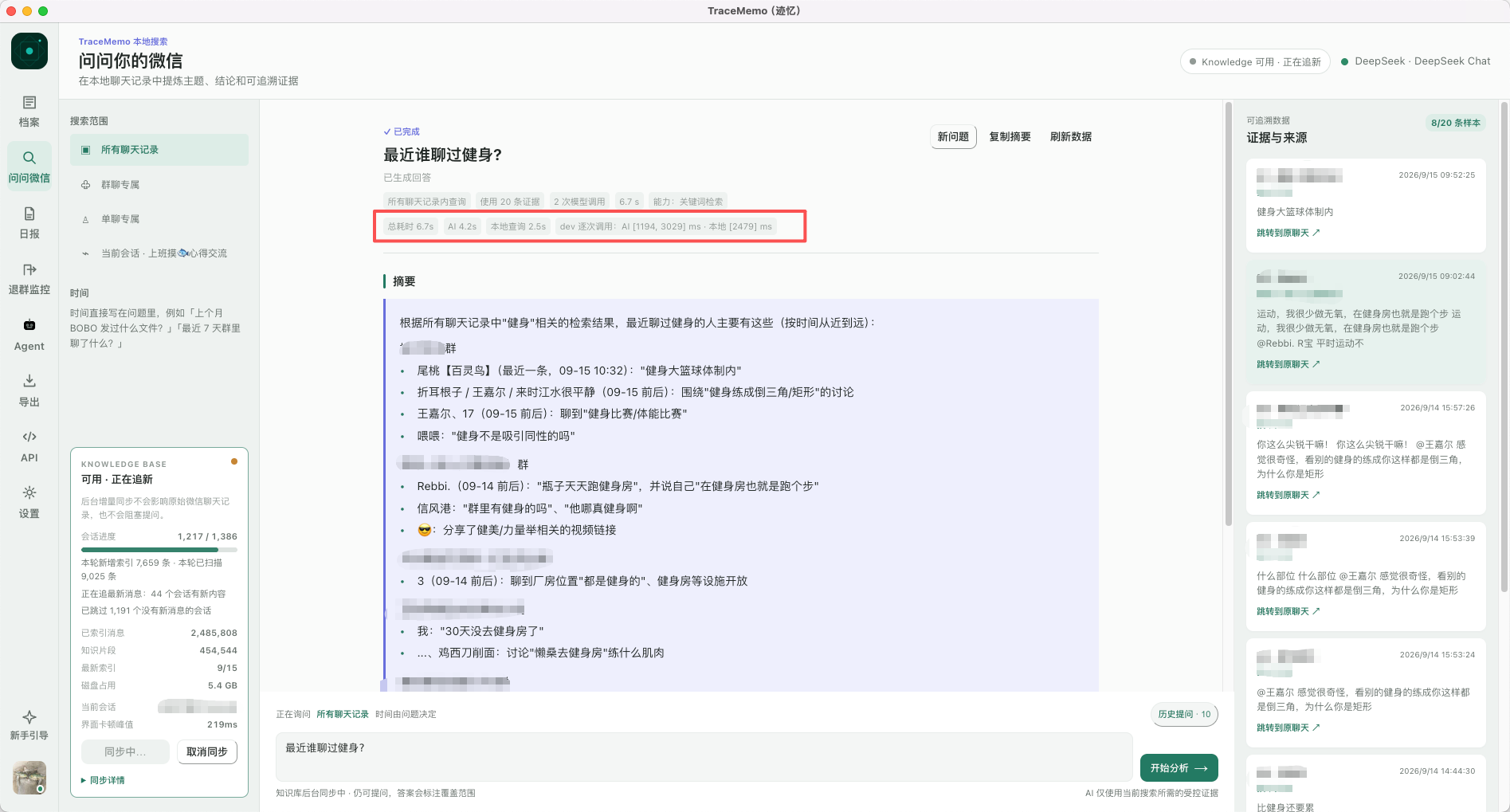Click DeepSeek Chat model indicator
Image resolution: width=1510 pixels, height=812 pixels.
click(1416, 61)
